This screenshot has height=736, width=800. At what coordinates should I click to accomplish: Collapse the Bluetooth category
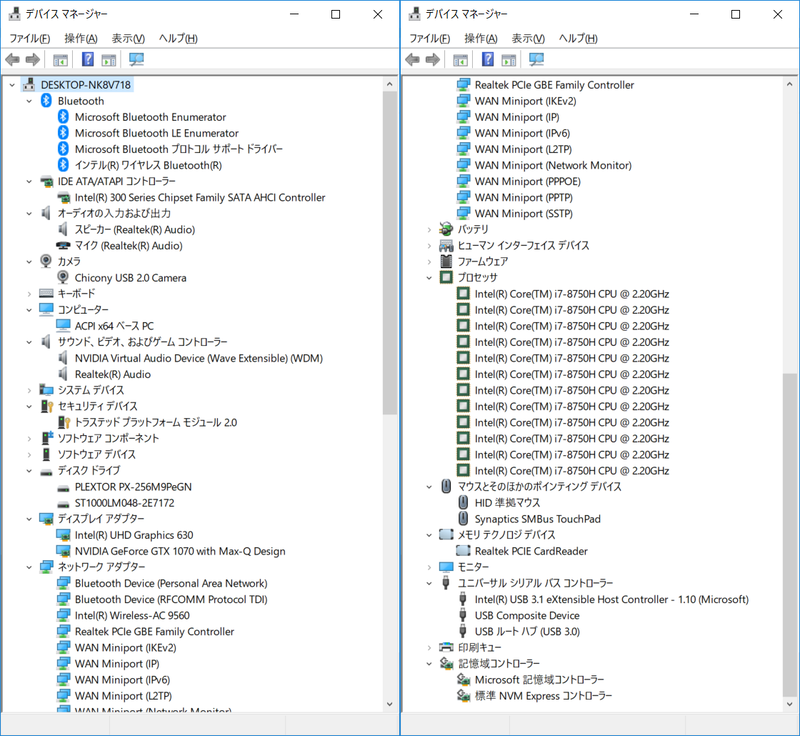point(29,101)
